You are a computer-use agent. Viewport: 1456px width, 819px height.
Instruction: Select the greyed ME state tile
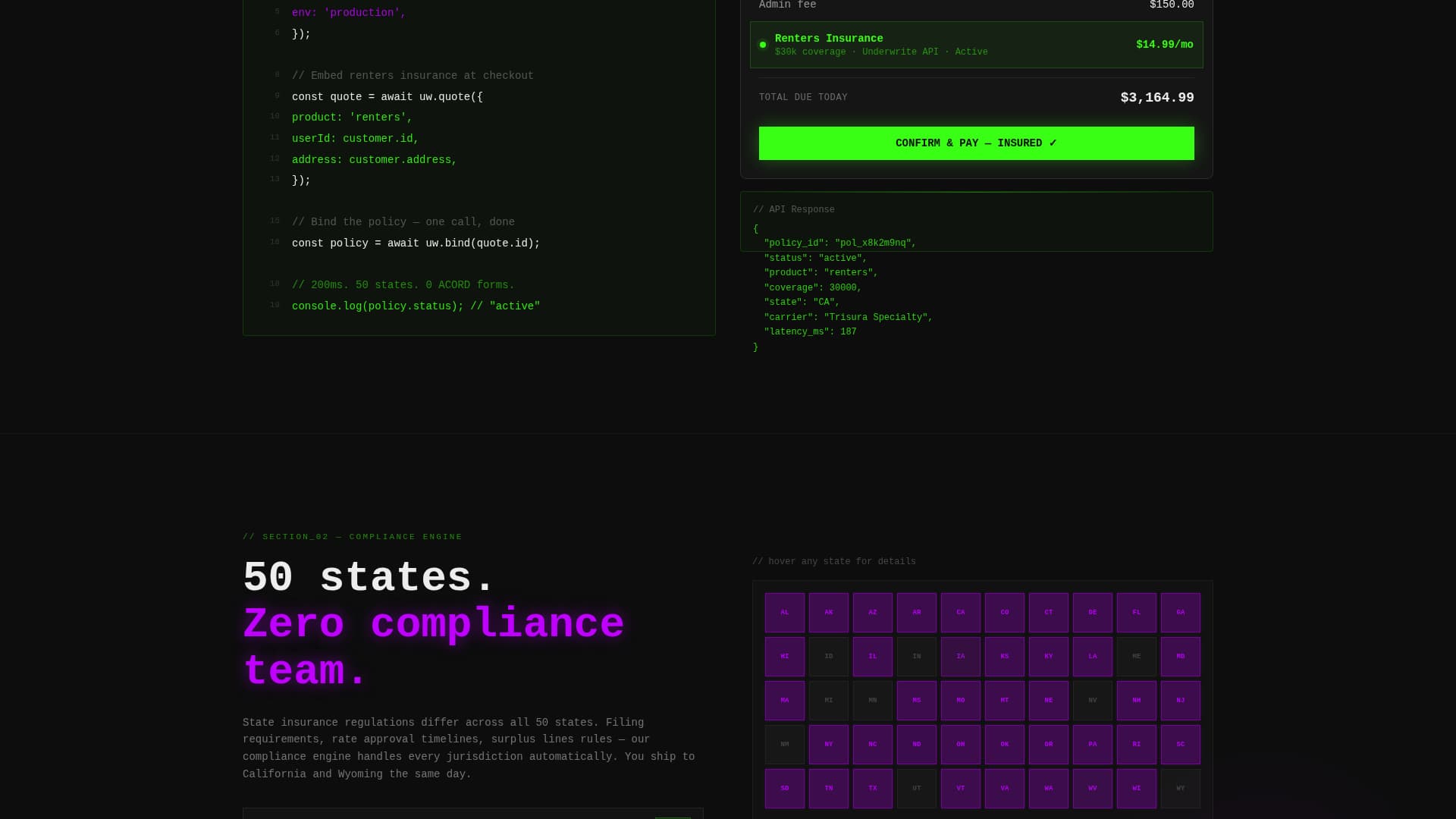pos(1137,657)
